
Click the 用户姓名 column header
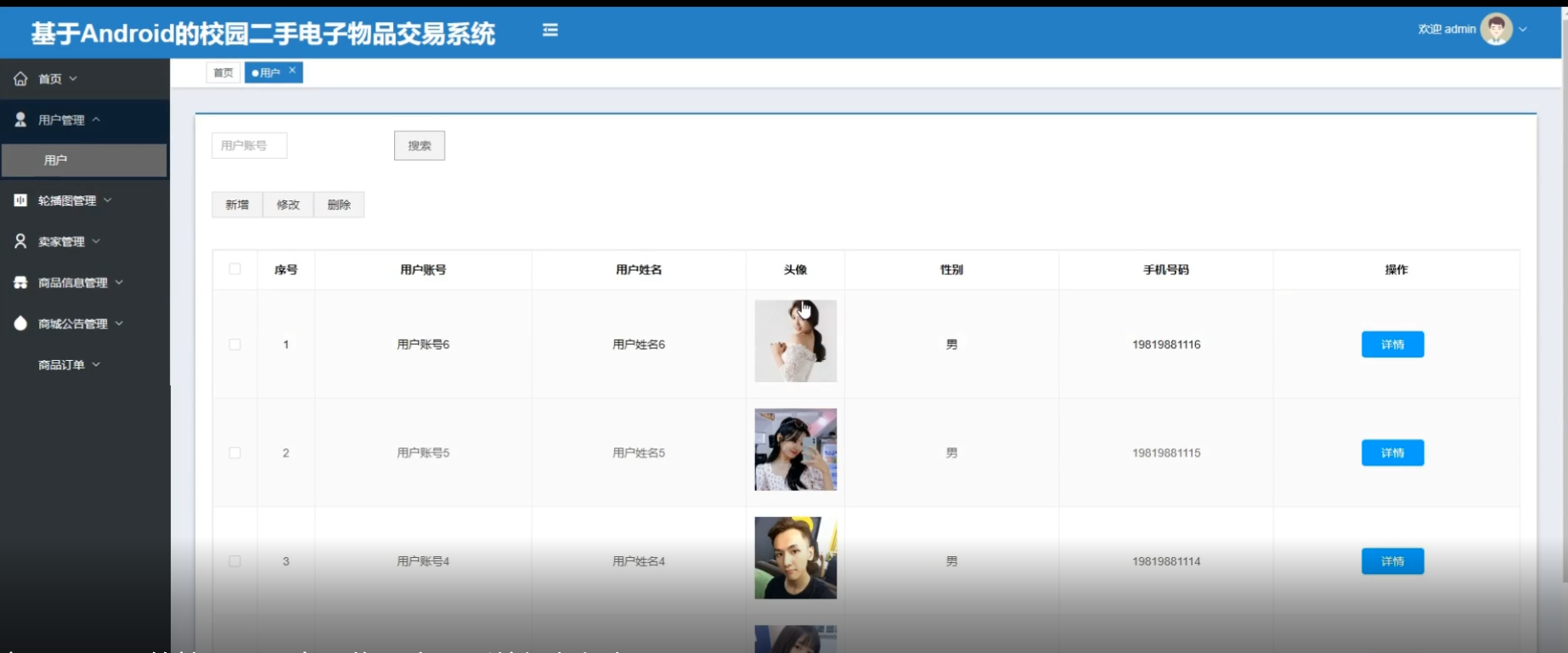pos(639,270)
